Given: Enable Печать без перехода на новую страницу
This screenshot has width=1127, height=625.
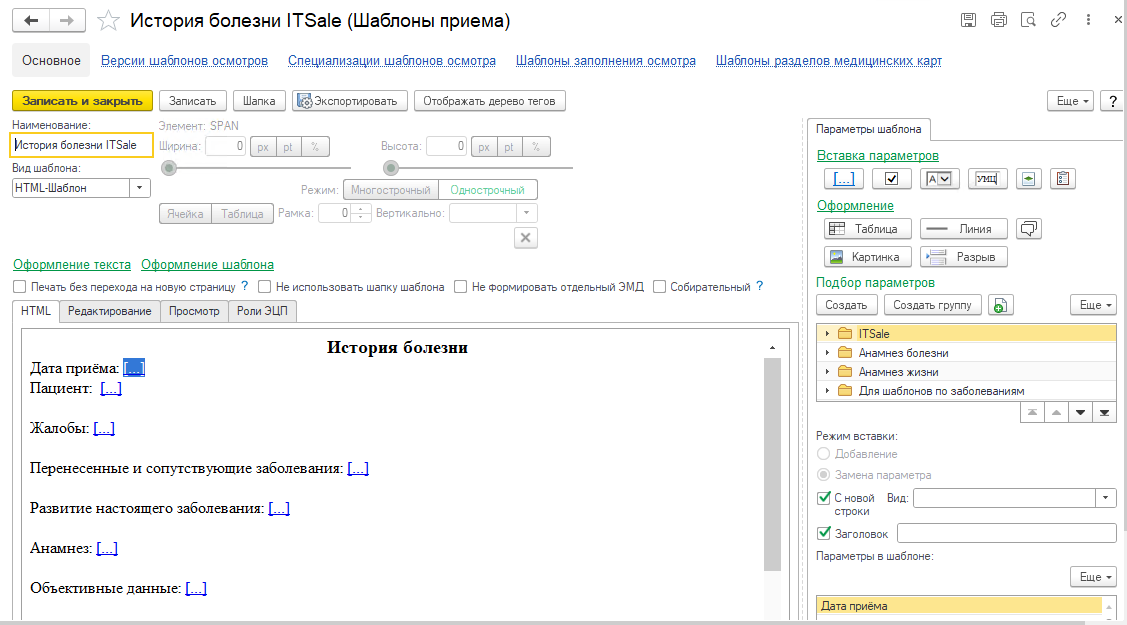Looking at the screenshot, I should pyautogui.click(x=19, y=287).
